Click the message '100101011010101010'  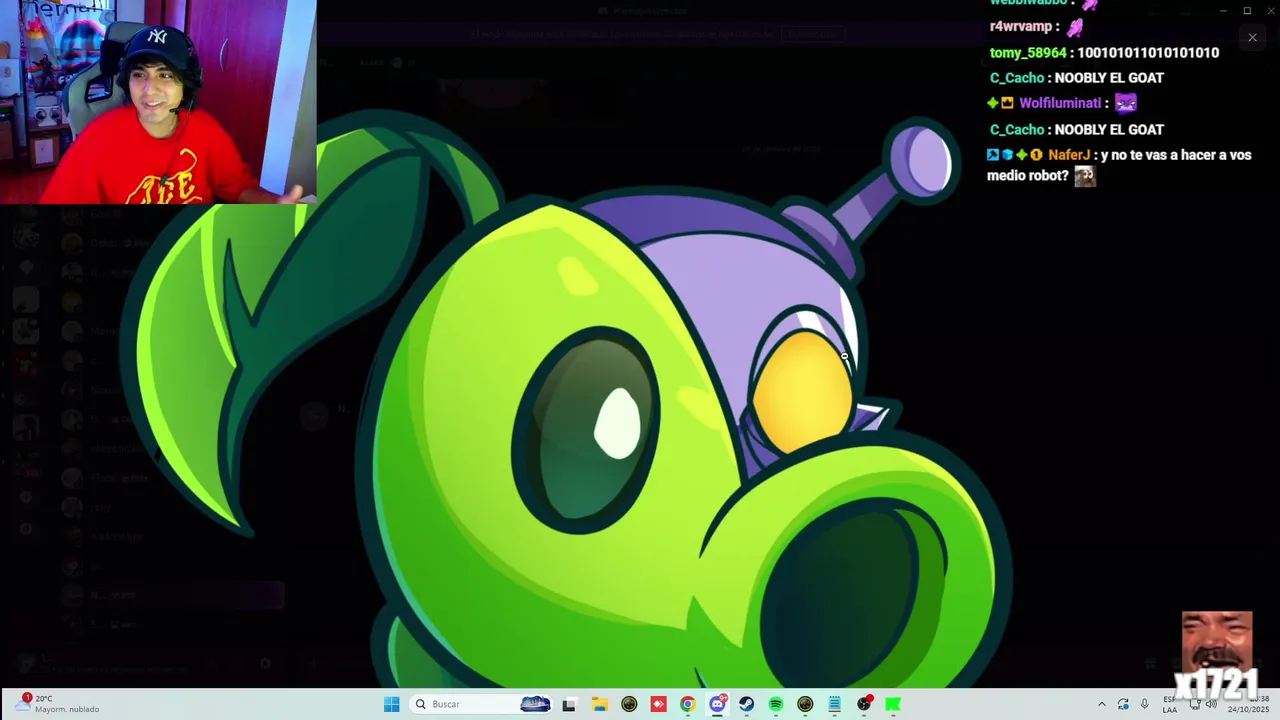point(1148,52)
